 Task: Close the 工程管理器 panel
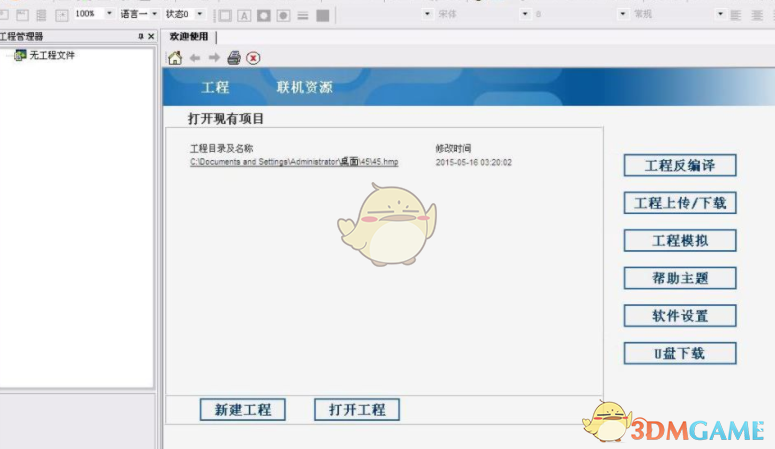pyautogui.click(x=151, y=36)
